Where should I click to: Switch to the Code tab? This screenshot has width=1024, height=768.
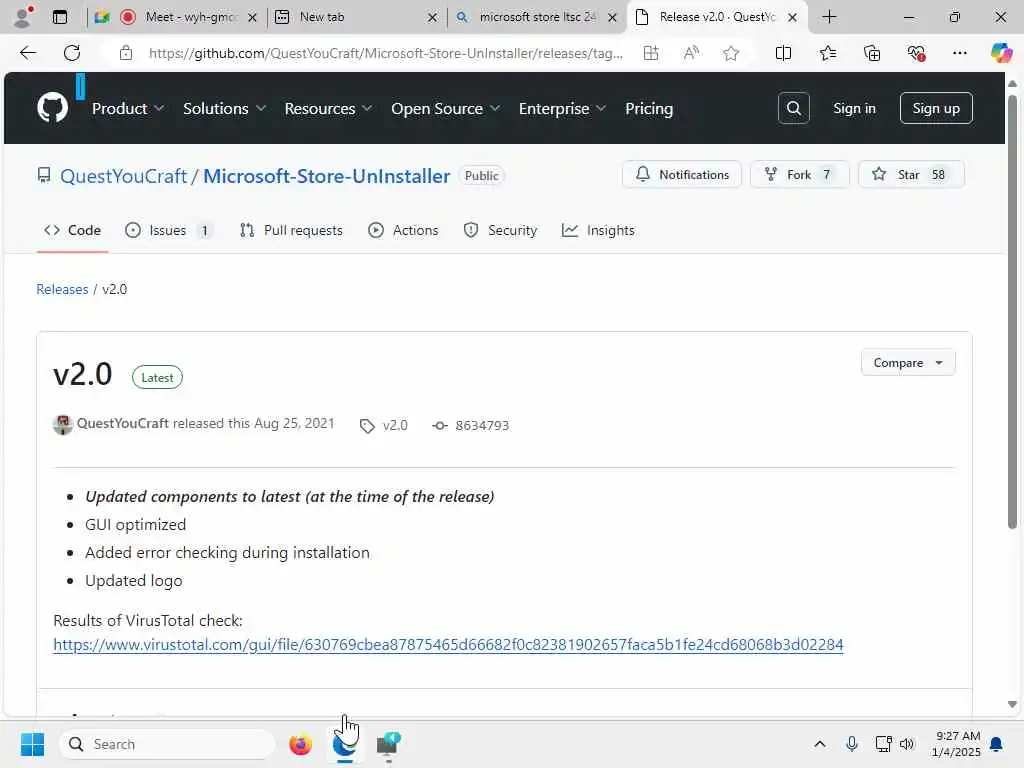pyautogui.click(x=72, y=231)
